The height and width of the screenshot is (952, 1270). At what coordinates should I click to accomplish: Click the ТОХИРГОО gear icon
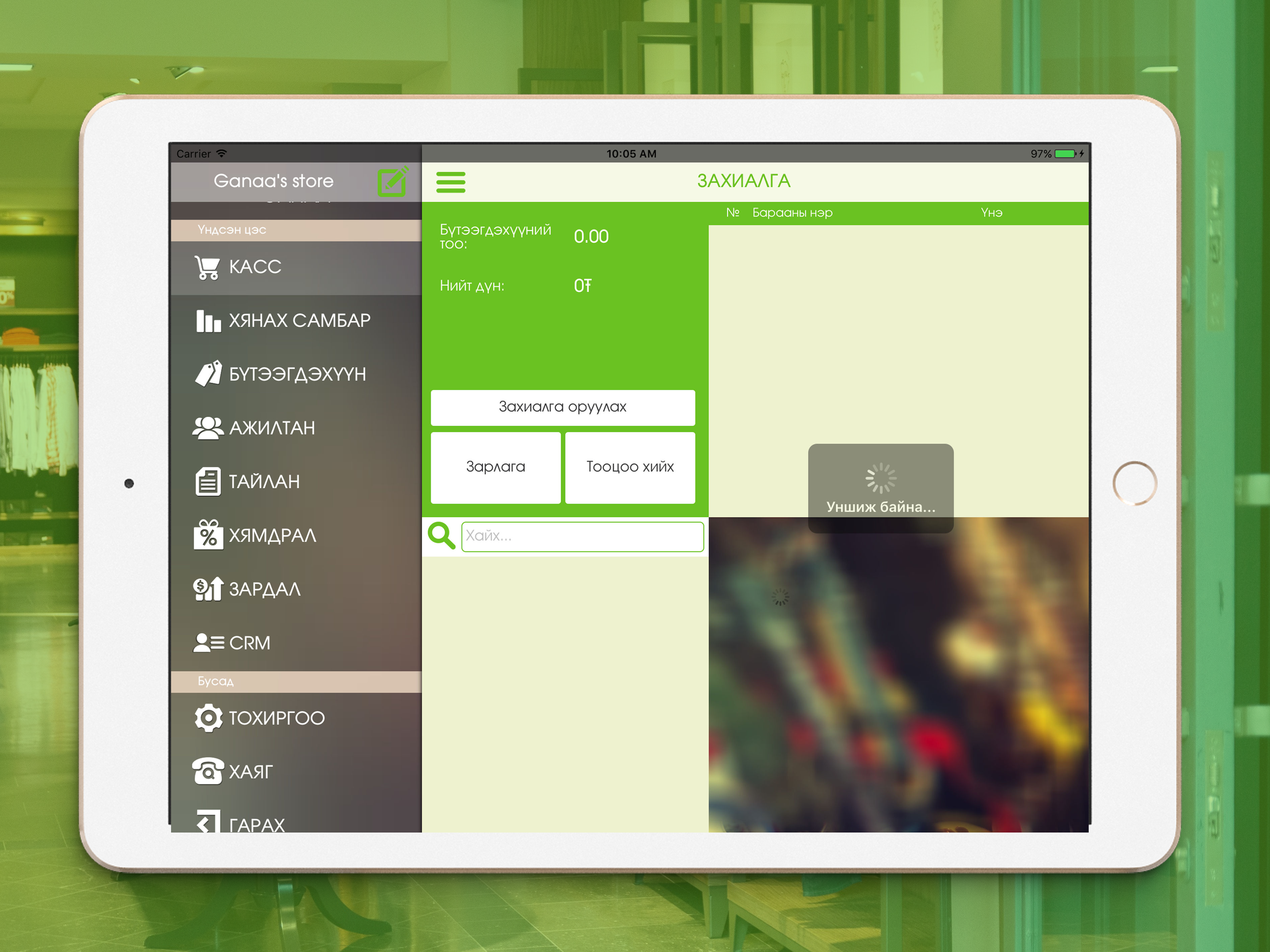(x=208, y=718)
